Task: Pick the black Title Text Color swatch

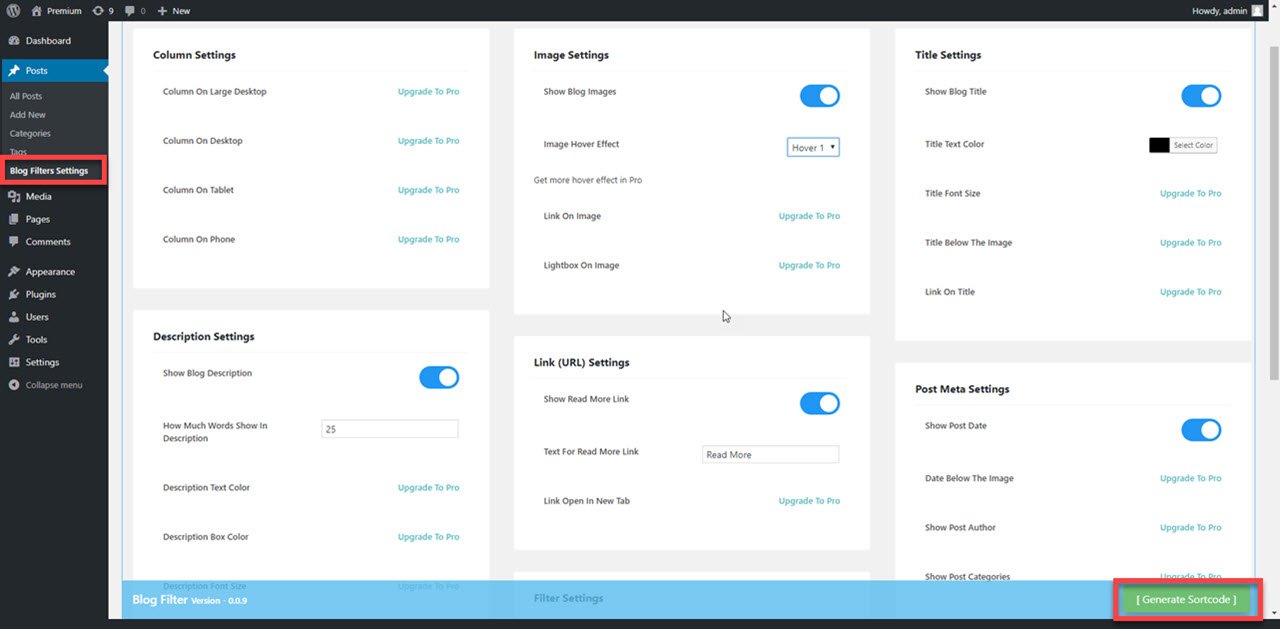Action: point(1159,145)
